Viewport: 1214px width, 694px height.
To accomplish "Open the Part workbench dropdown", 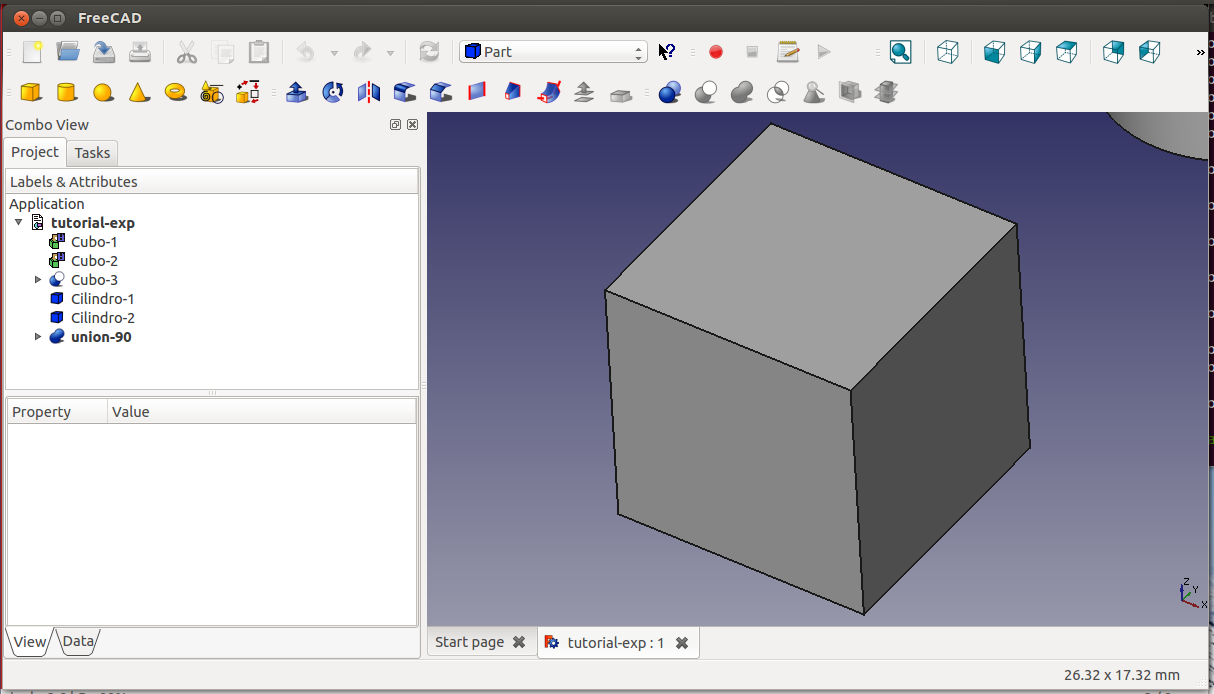I will pos(553,52).
